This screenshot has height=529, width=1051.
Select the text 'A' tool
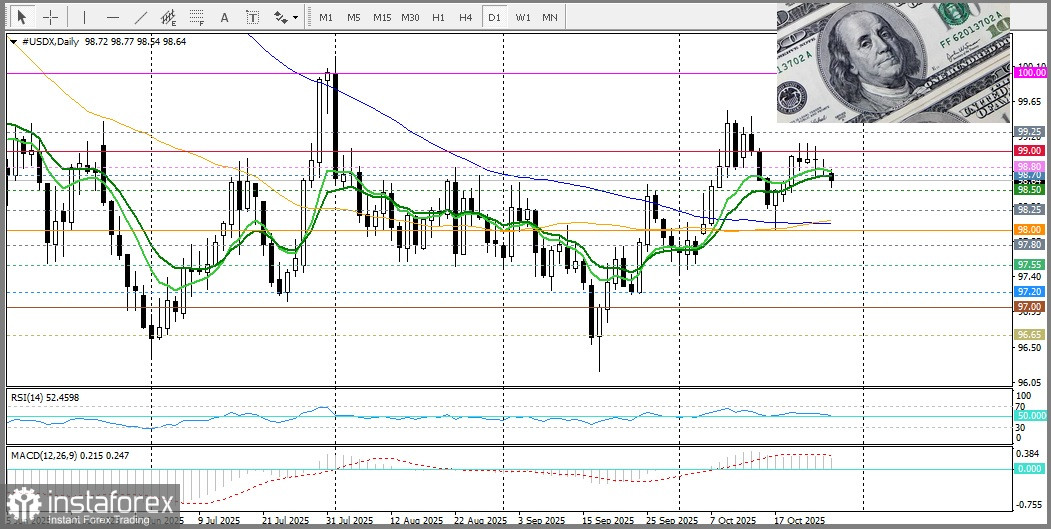click(224, 17)
